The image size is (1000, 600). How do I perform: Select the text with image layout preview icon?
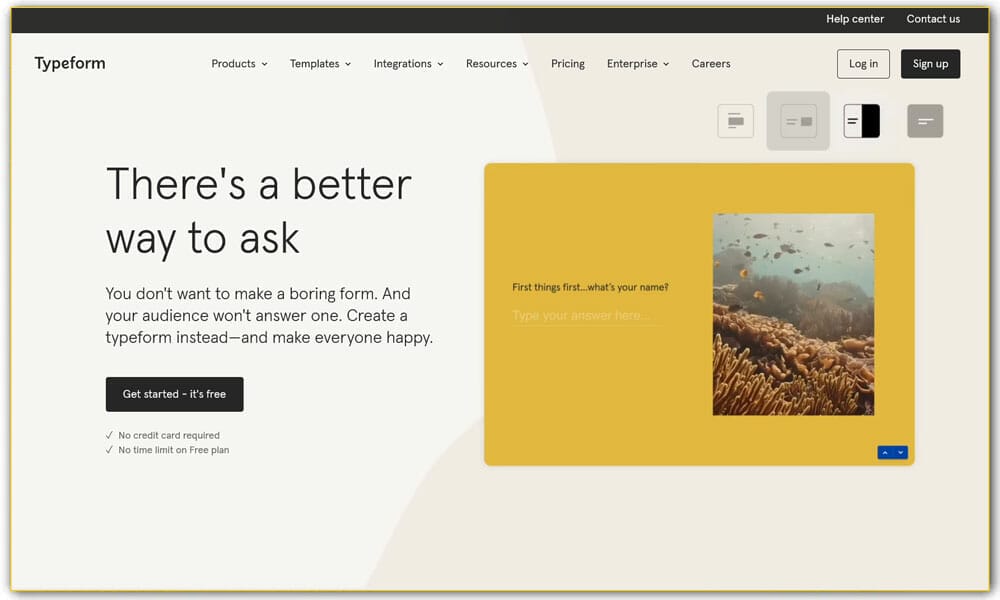[x=797, y=120]
